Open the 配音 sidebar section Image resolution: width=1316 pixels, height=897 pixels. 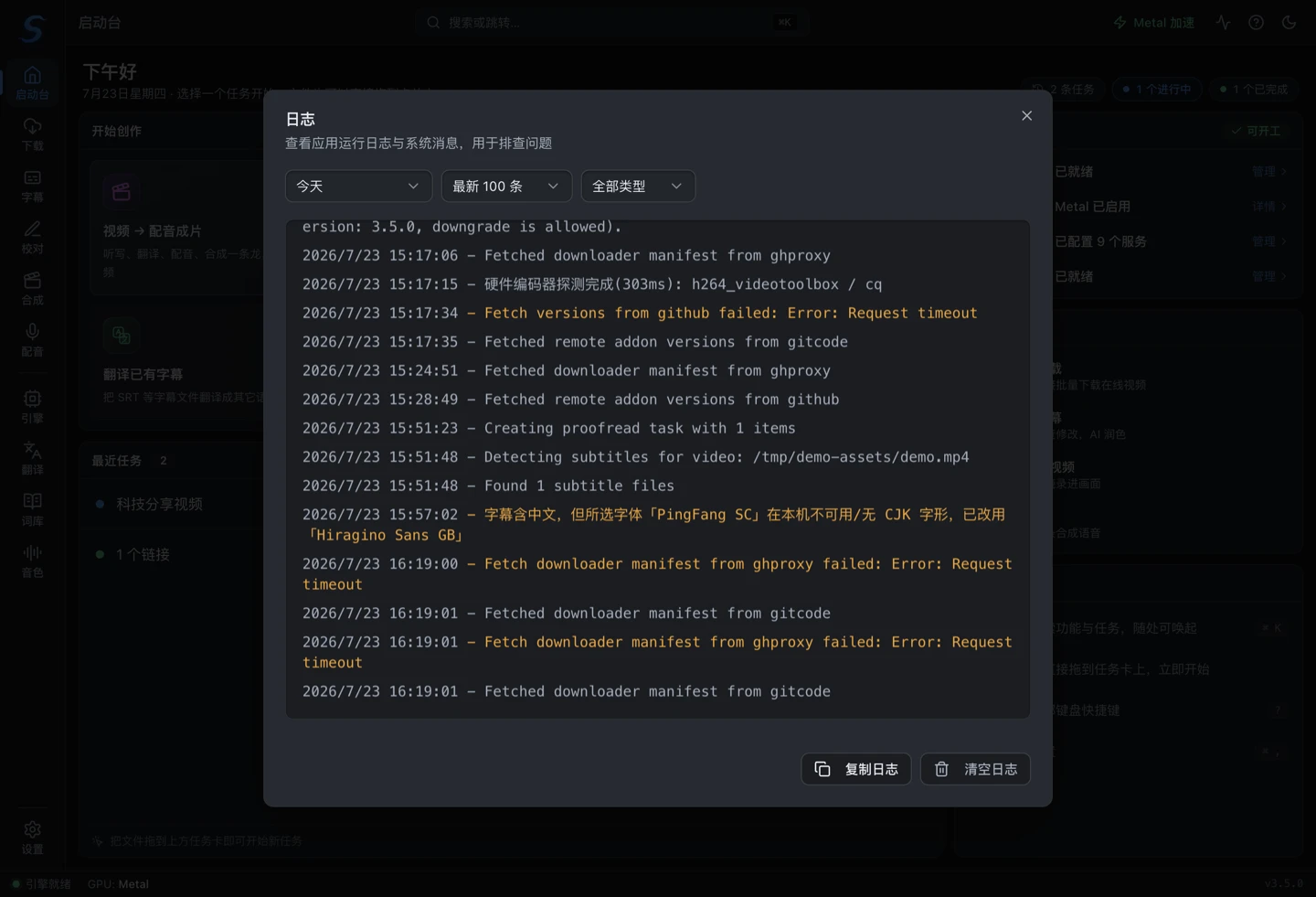tap(32, 338)
